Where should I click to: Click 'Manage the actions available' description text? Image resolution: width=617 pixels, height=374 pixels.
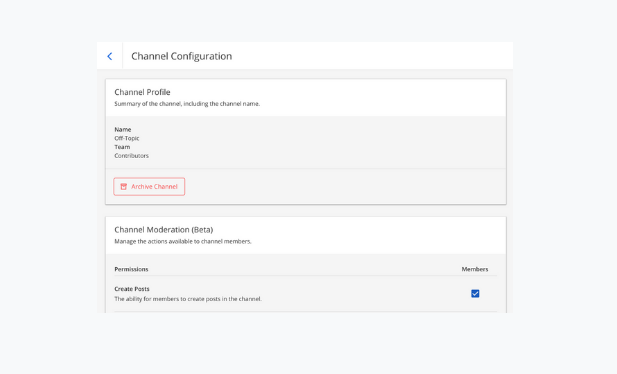coord(183,241)
